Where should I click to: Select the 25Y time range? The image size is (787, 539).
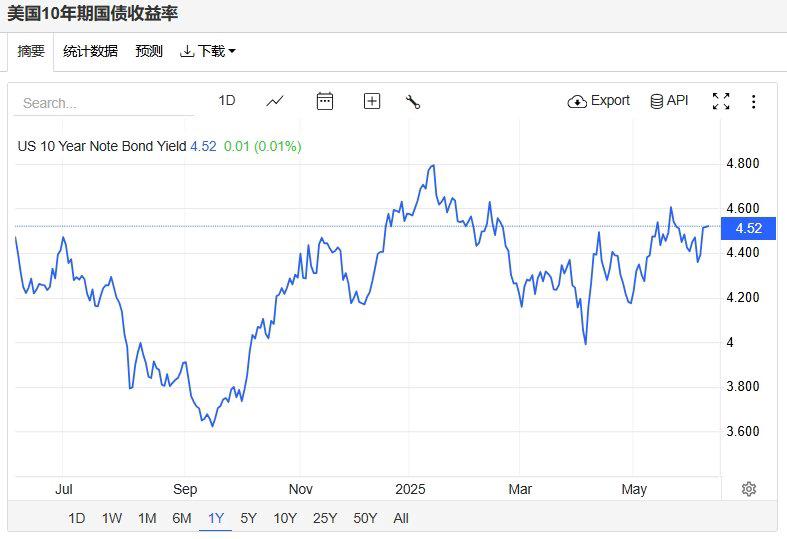coord(325,518)
